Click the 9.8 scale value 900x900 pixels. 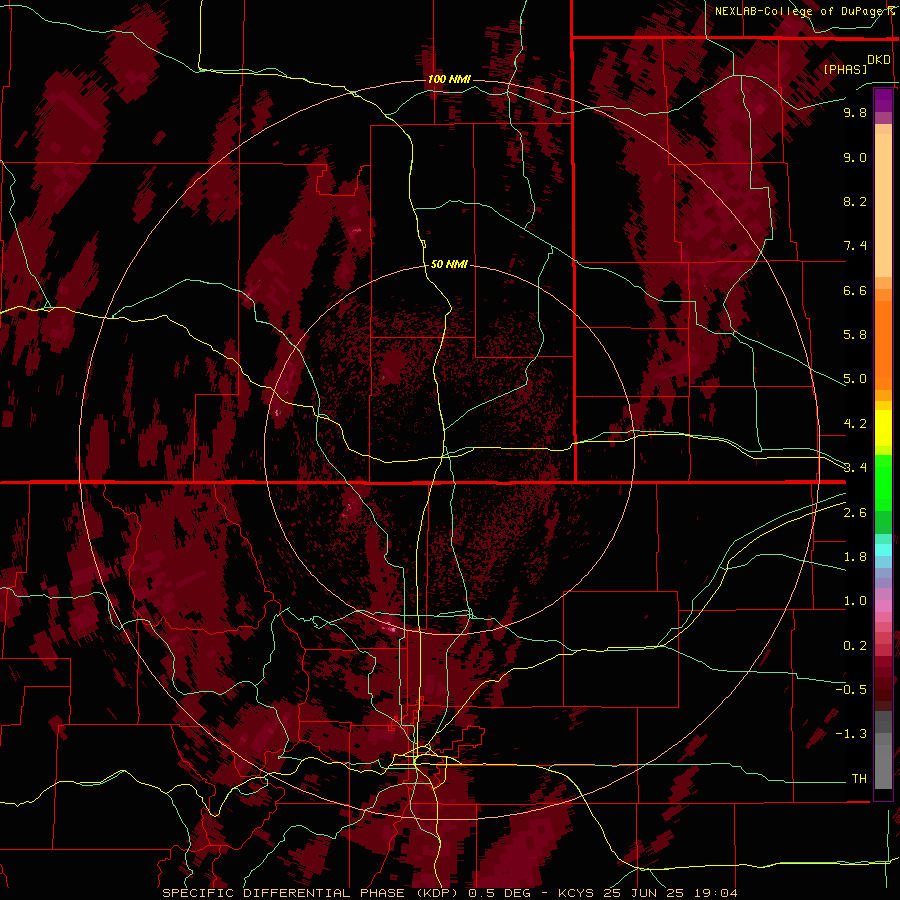point(855,112)
